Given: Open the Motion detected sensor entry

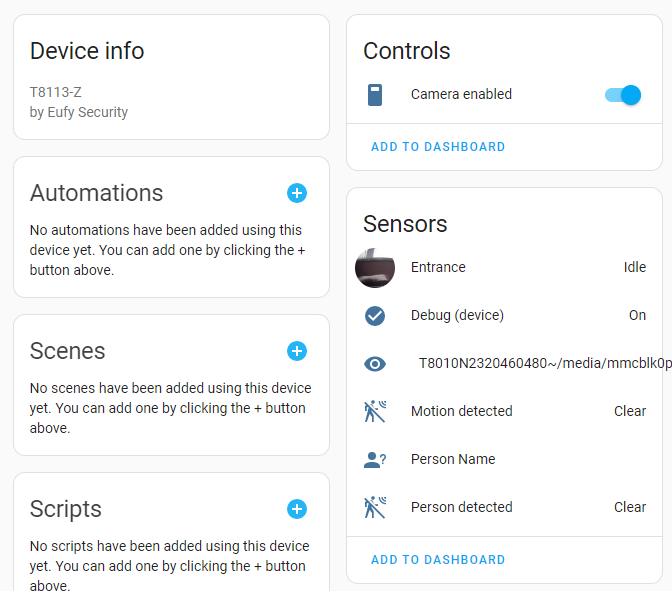Looking at the screenshot, I should (461, 411).
